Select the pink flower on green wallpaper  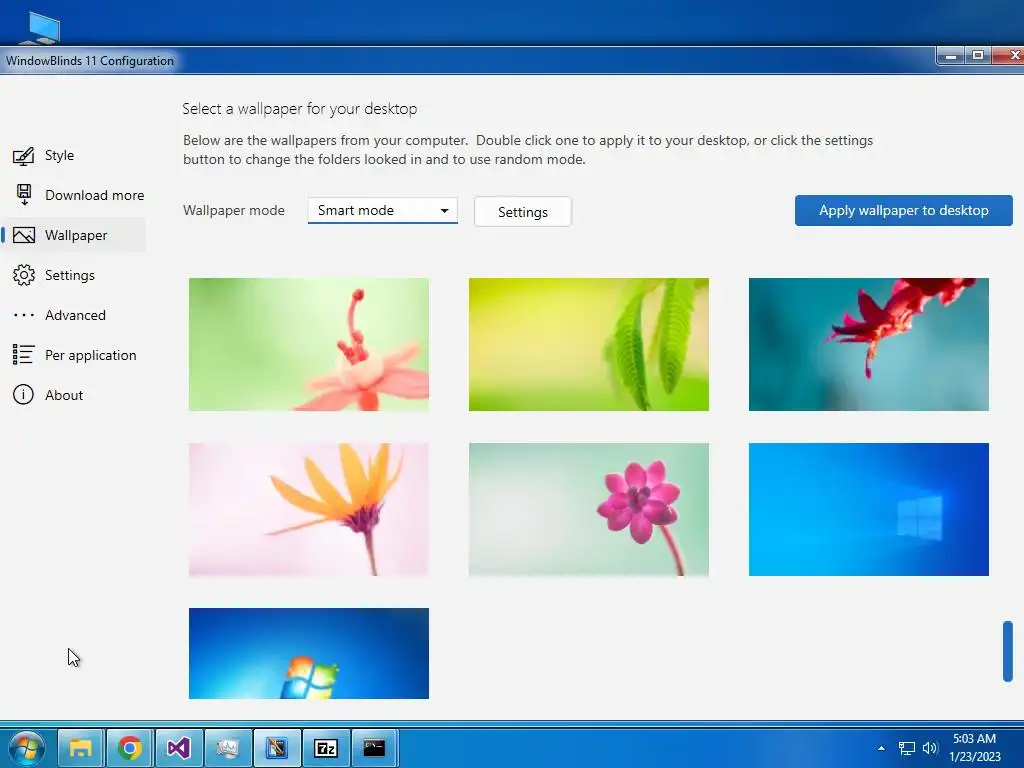(309, 344)
